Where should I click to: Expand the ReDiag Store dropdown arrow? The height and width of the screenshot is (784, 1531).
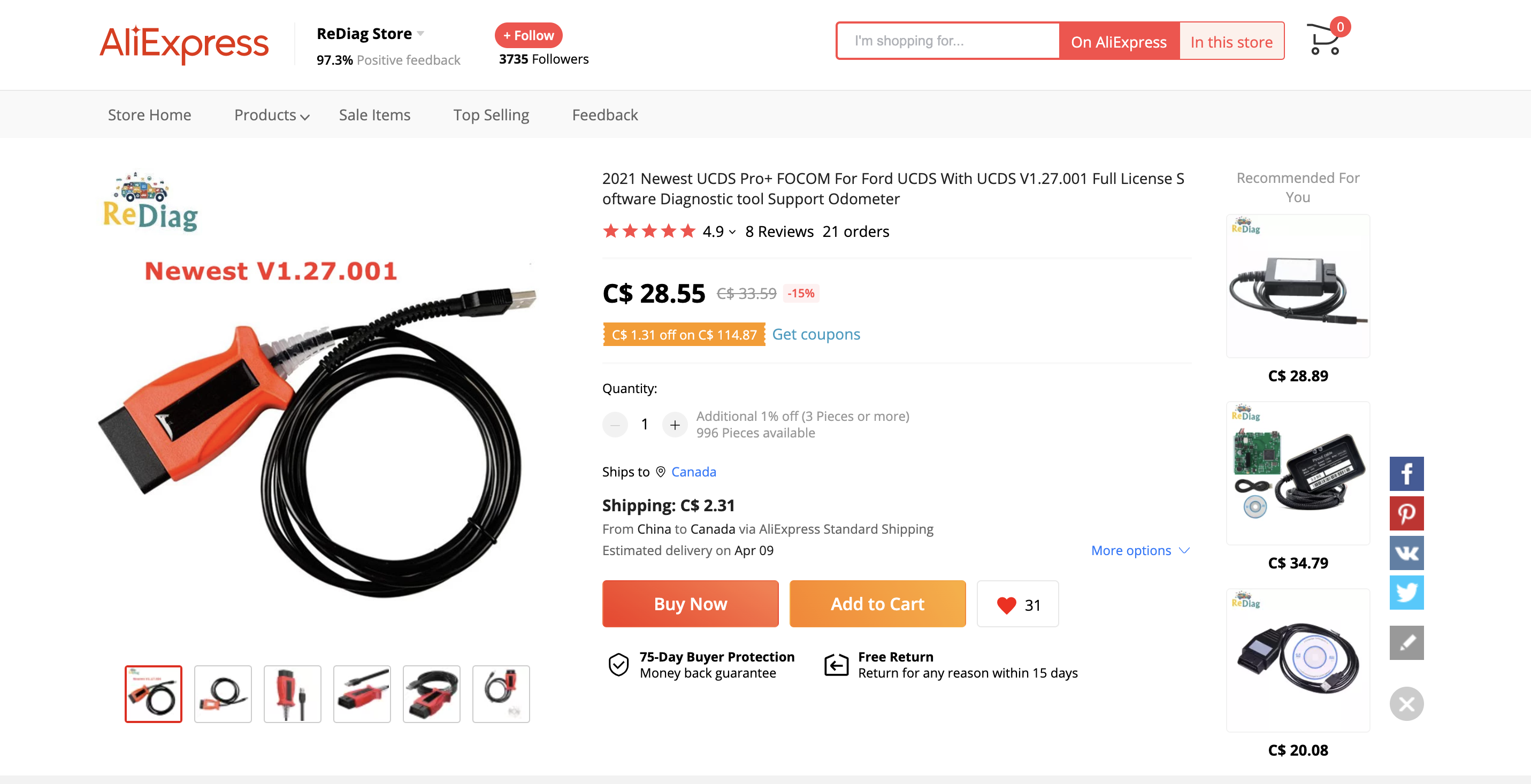pos(421,33)
